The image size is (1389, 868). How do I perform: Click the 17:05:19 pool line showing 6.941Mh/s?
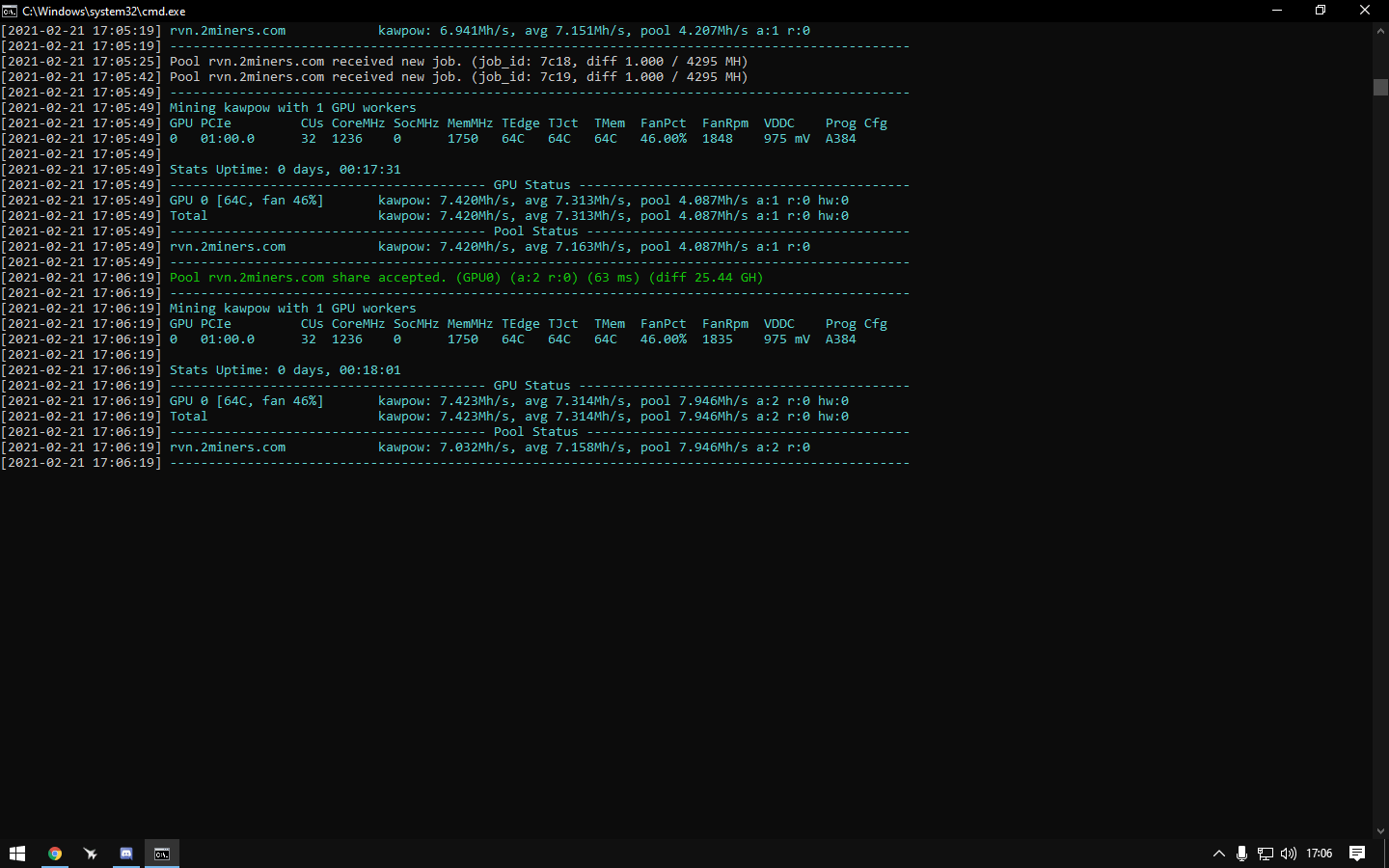490,31
